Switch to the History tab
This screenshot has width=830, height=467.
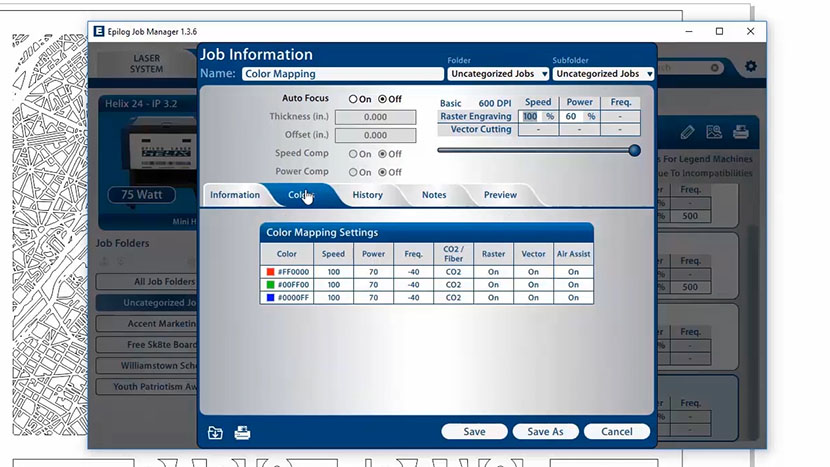coord(367,195)
